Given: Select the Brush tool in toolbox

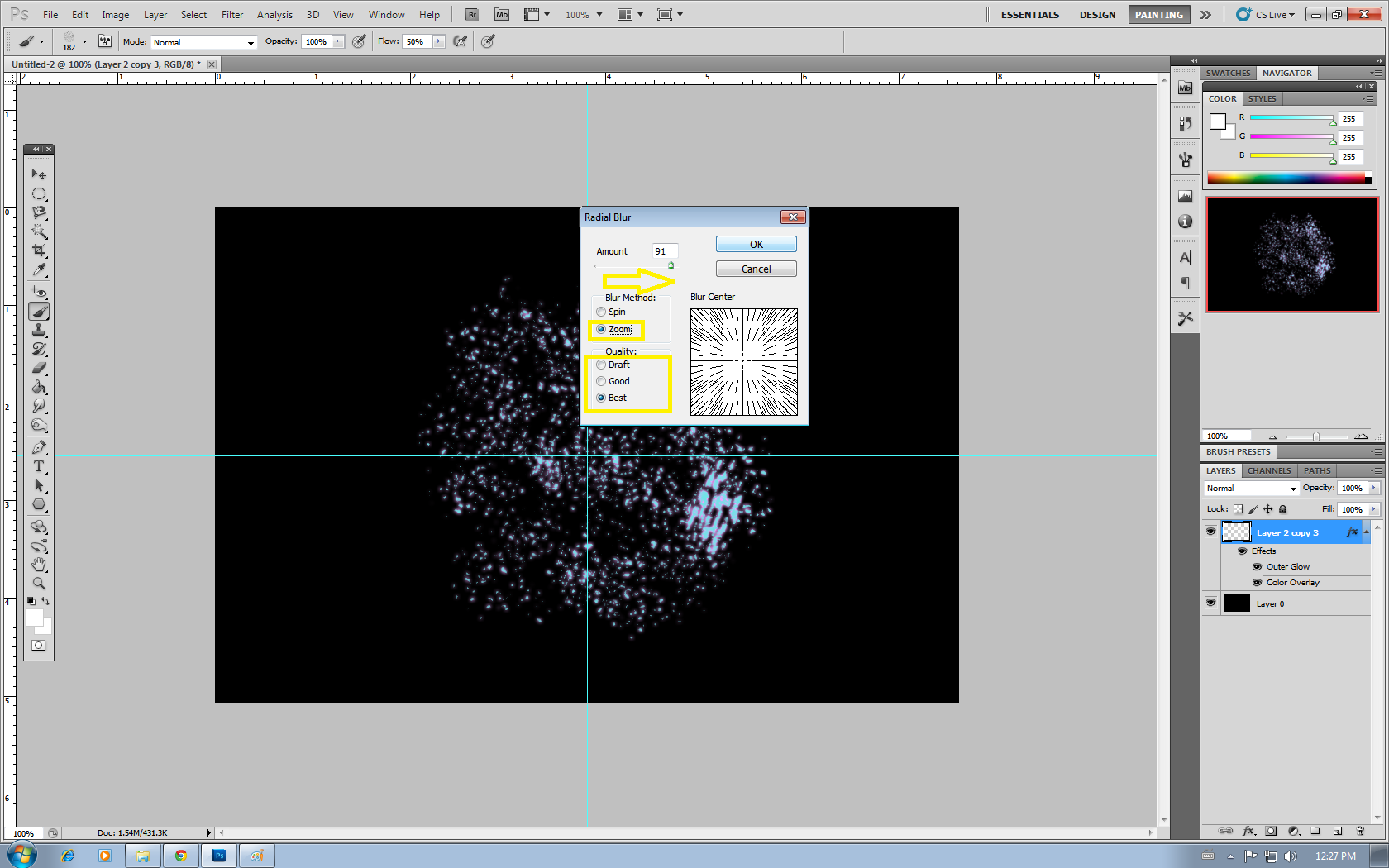Looking at the screenshot, I should coord(39,312).
